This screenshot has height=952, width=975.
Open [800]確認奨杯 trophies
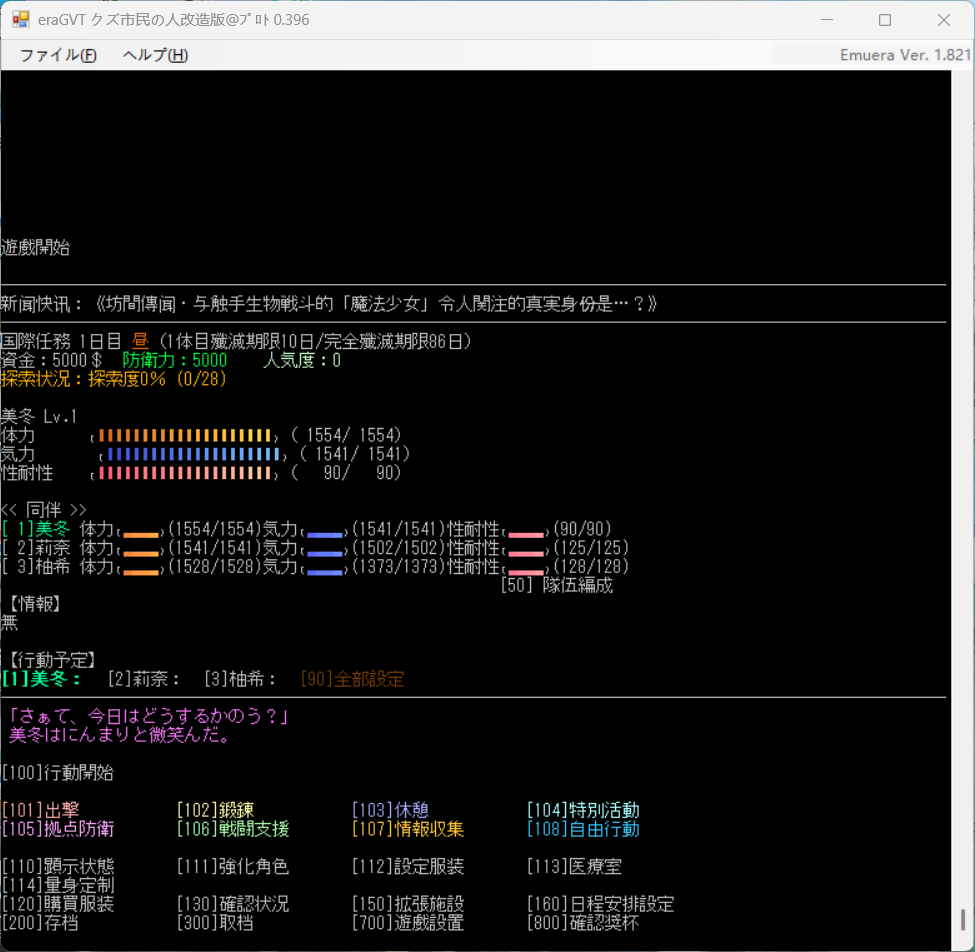coord(583,922)
